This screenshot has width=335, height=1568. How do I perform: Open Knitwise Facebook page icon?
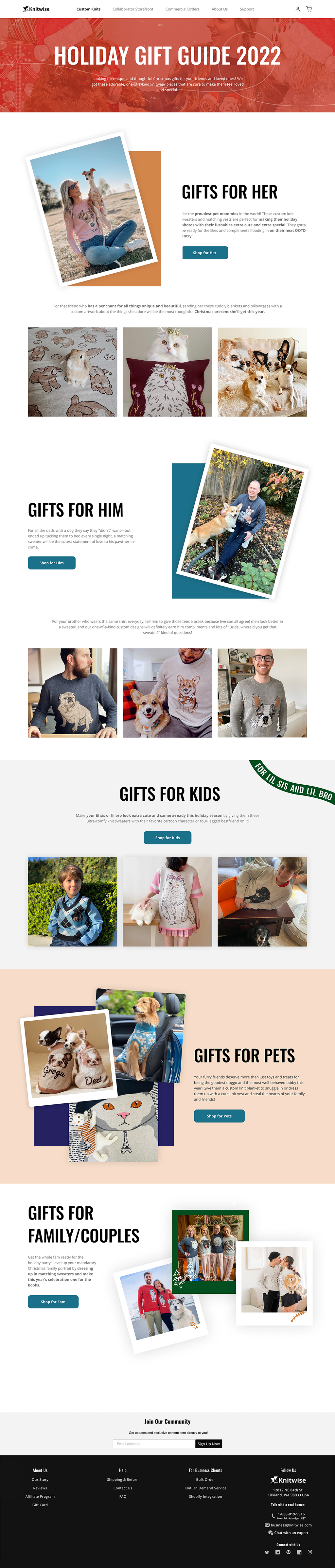tap(278, 1552)
